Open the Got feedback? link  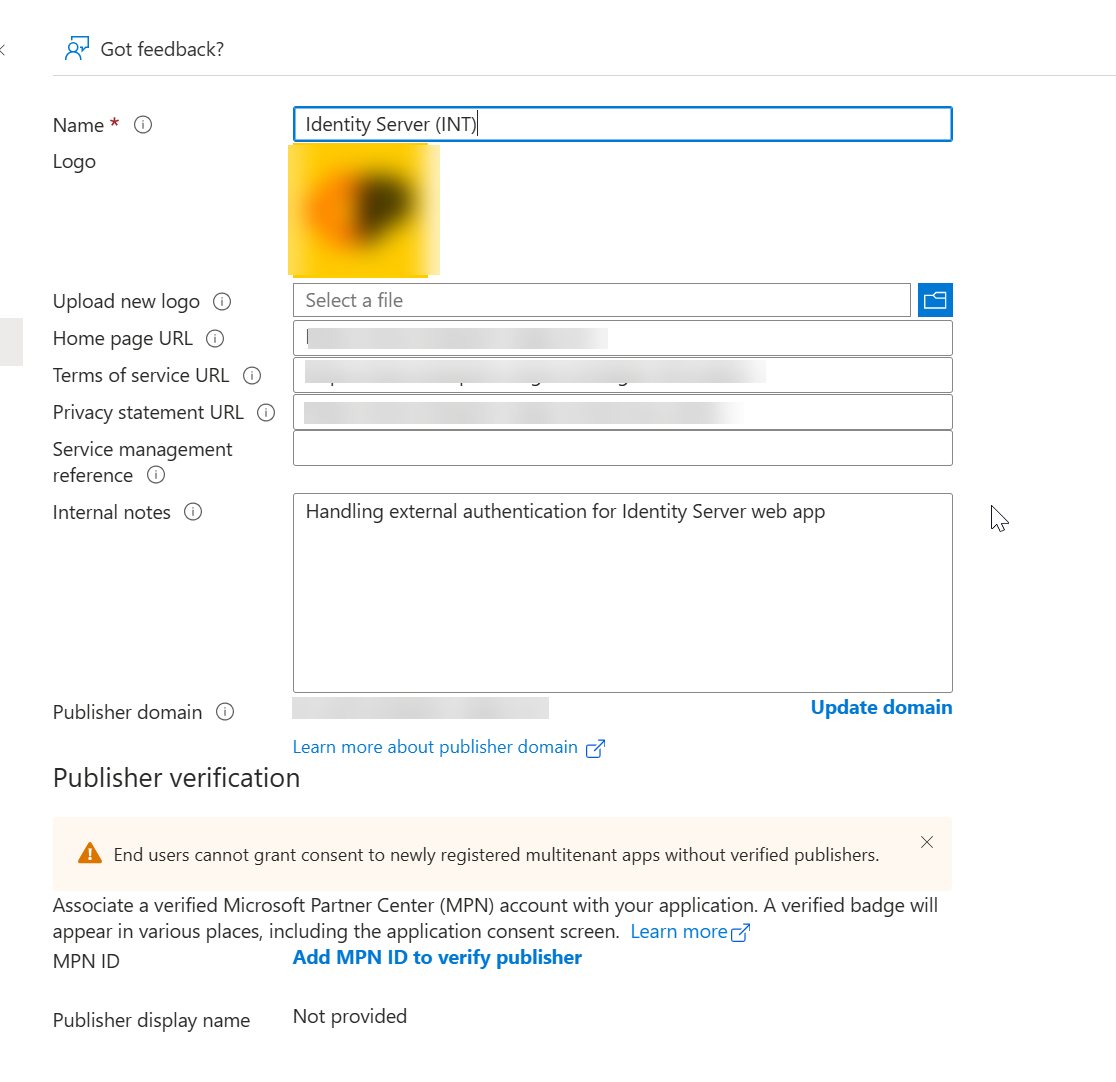[x=162, y=49]
